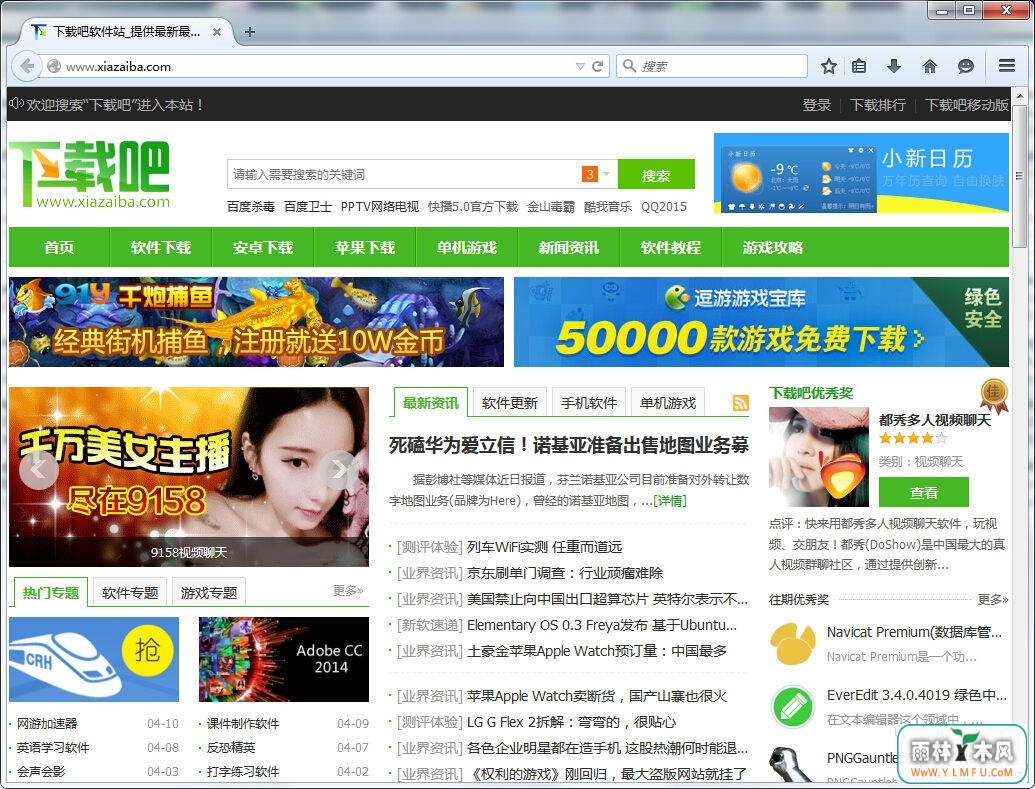Click the 百度杀毒 hot search link

[x=251, y=207]
